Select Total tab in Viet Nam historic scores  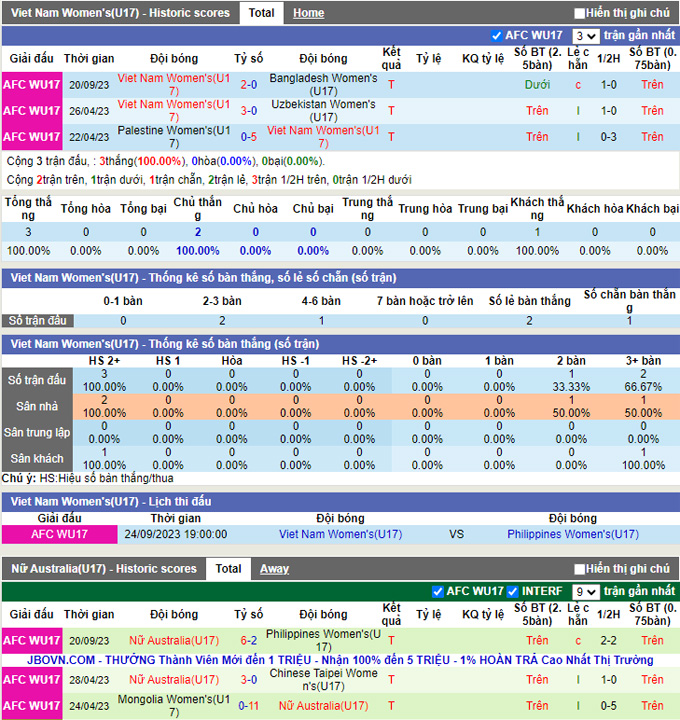click(x=262, y=13)
